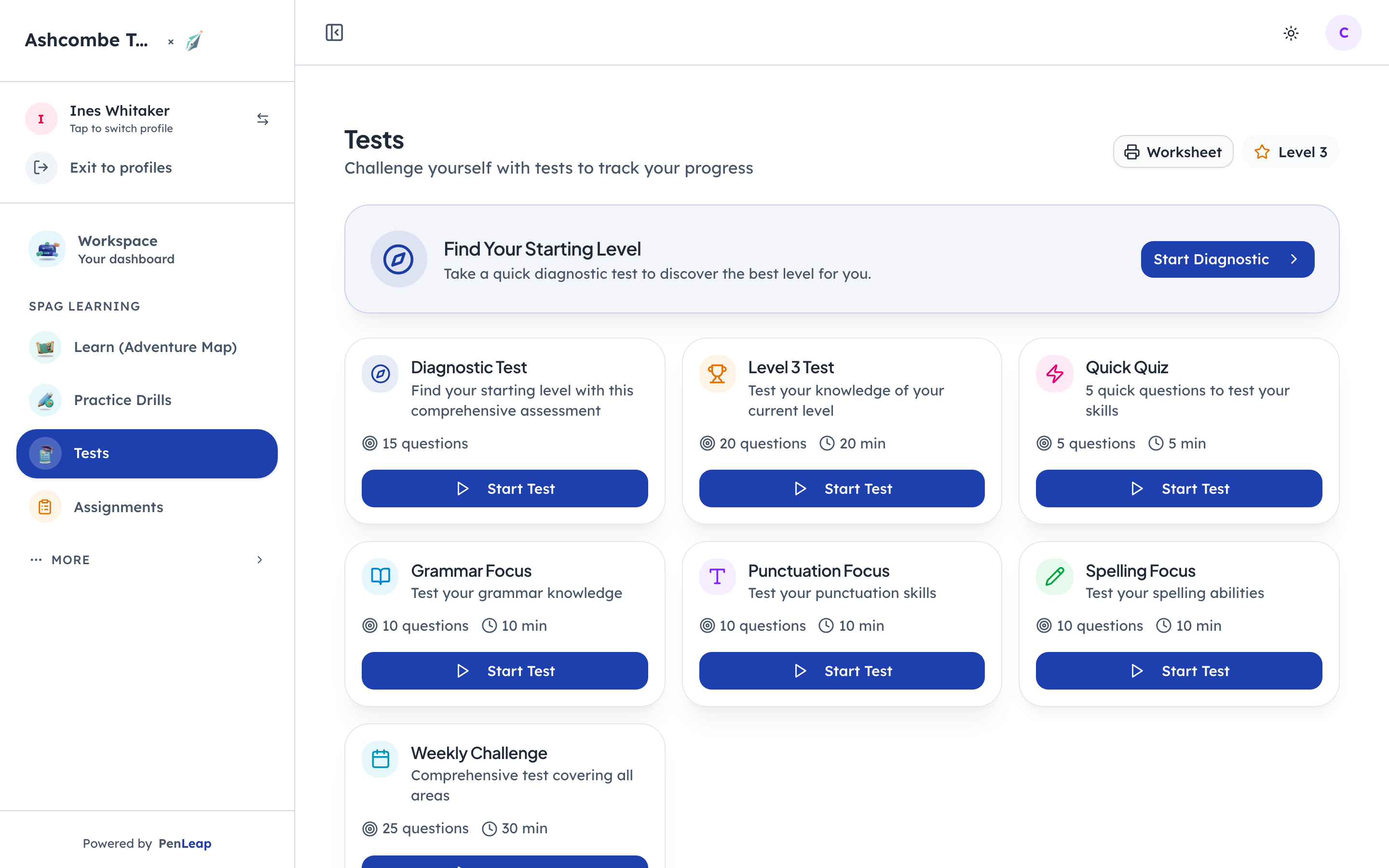Select Exit to profiles
Viewport: 1389px width, 868px height.
tap(147, 168)
